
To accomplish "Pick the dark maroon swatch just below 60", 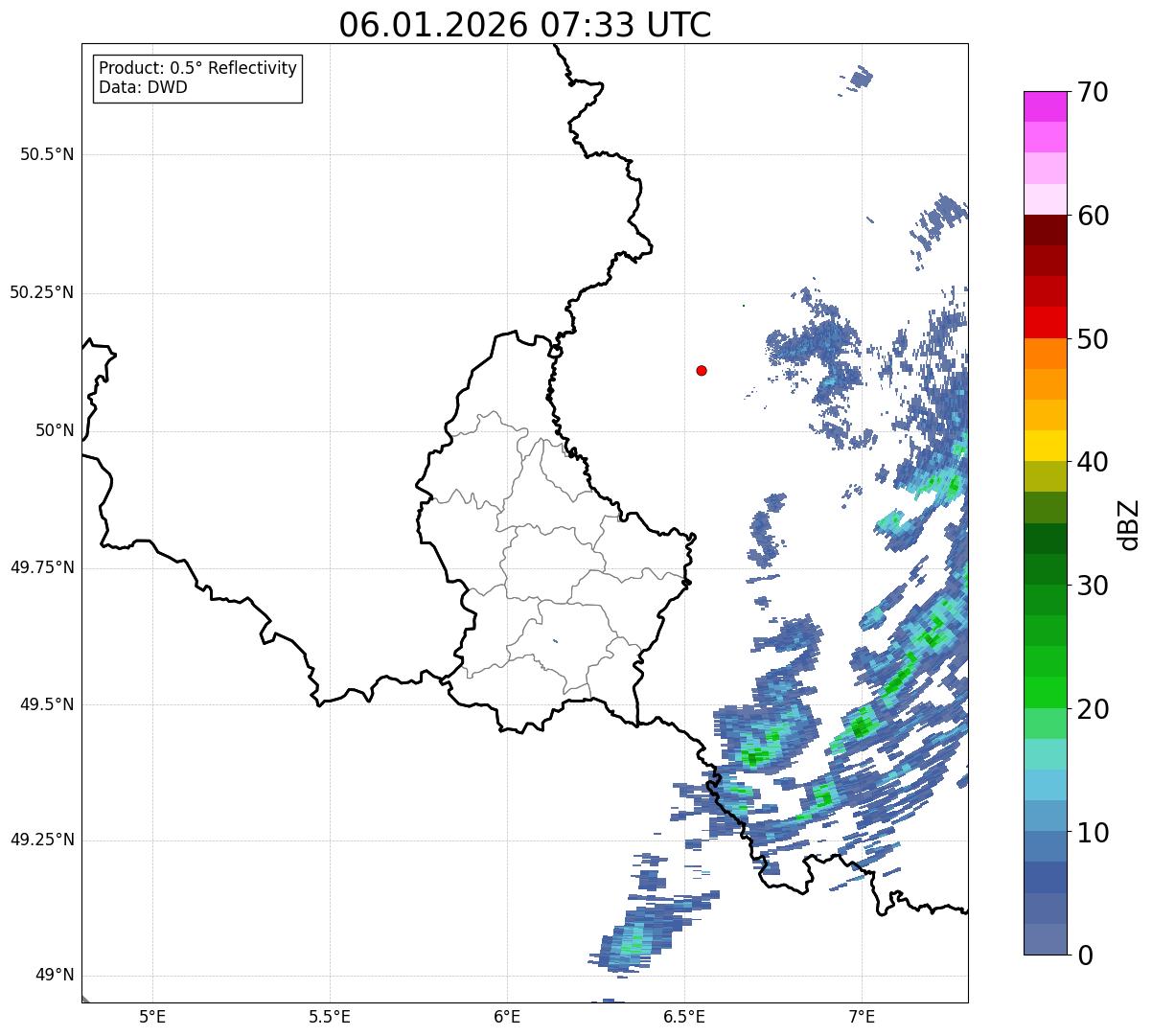I will click(1046, 230).
